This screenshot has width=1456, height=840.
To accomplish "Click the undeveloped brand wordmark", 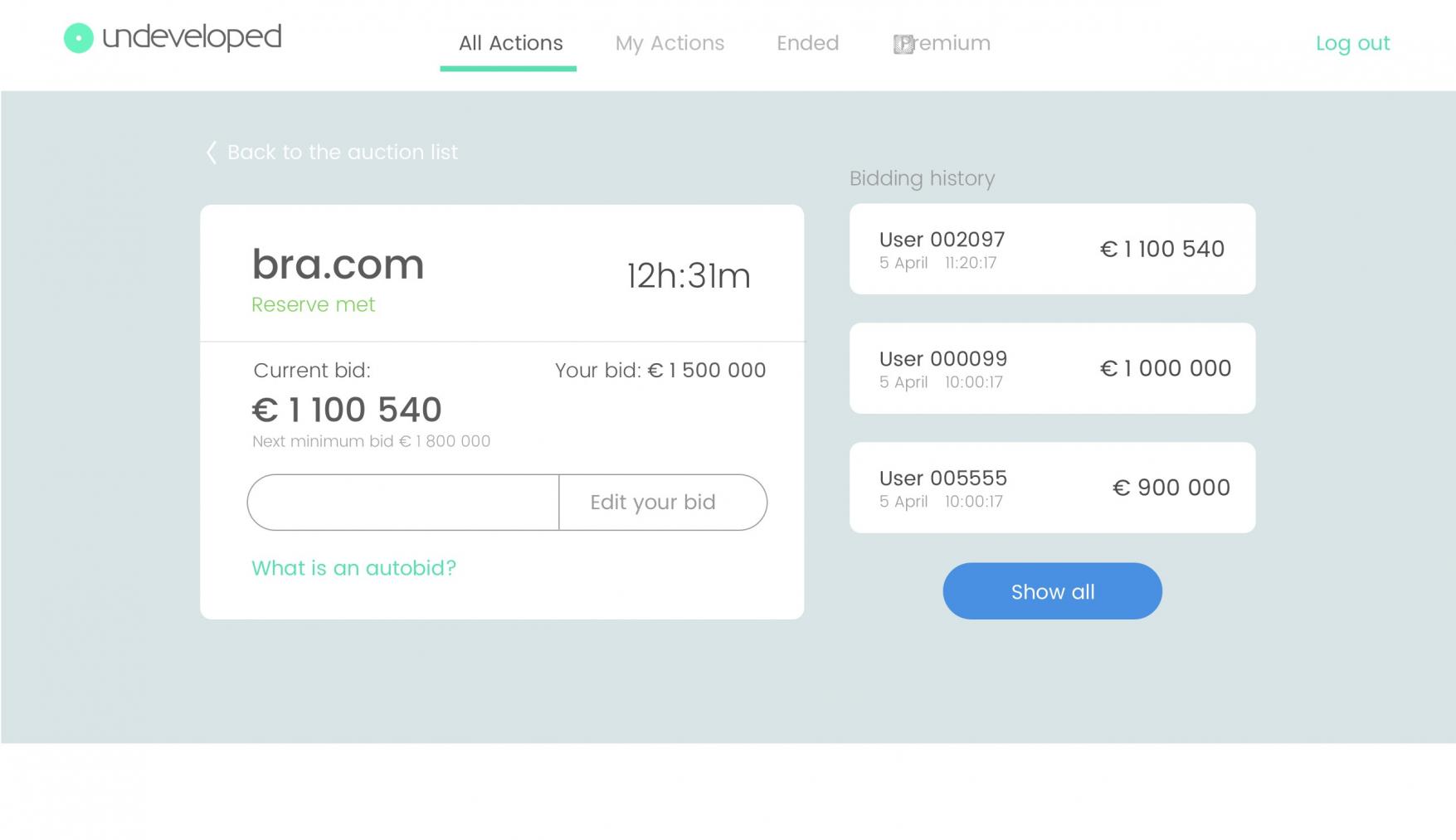I will pos(192,36).
